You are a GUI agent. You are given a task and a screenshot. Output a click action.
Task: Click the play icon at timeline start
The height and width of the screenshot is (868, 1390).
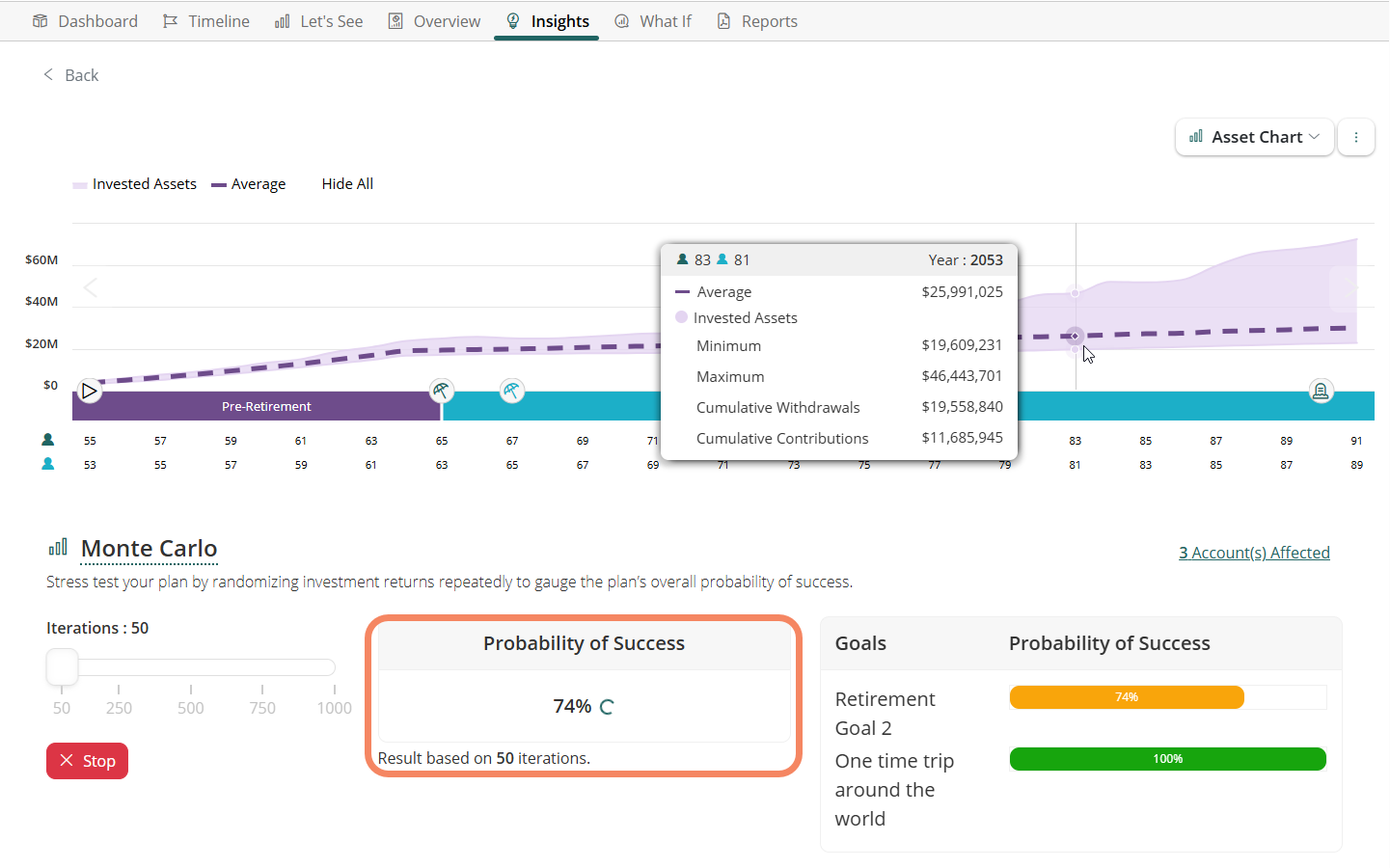(90, 392)
